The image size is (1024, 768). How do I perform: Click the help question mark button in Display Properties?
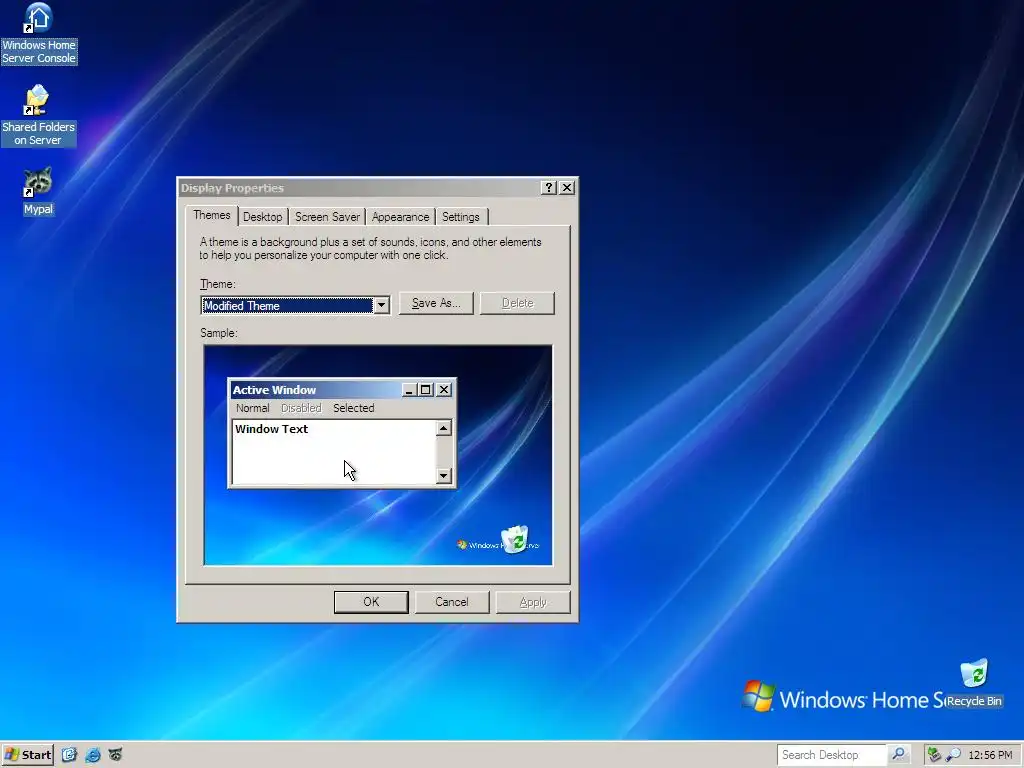549,188
